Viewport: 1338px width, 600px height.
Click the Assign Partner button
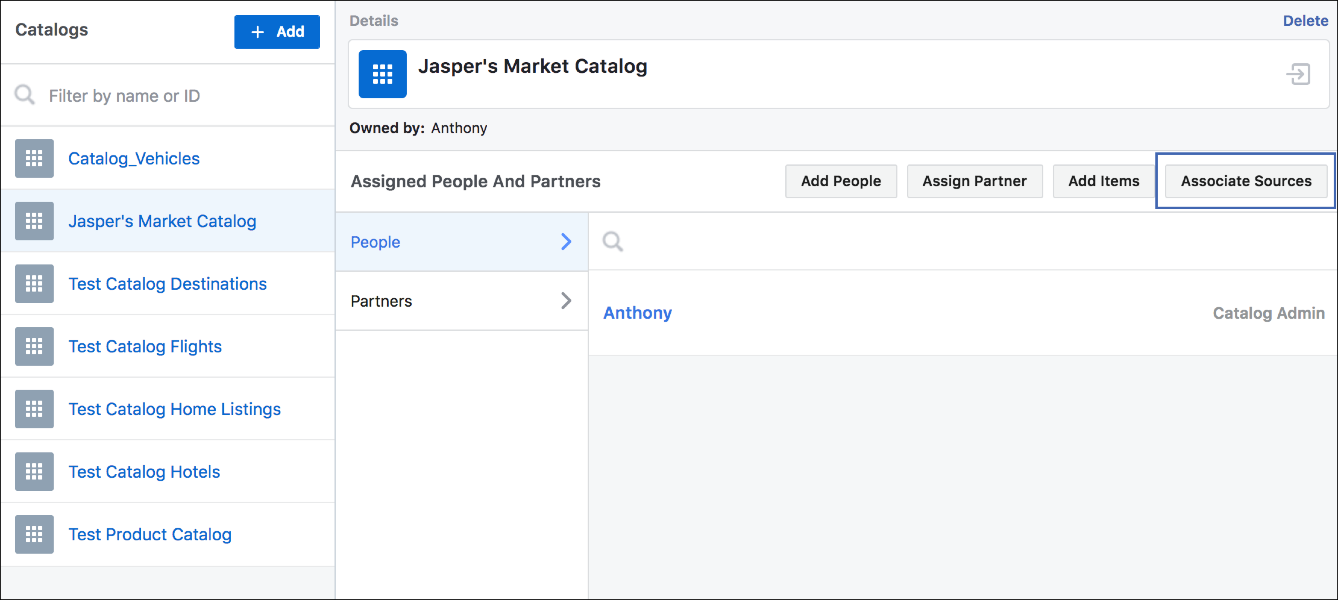(x=974, y=181)
